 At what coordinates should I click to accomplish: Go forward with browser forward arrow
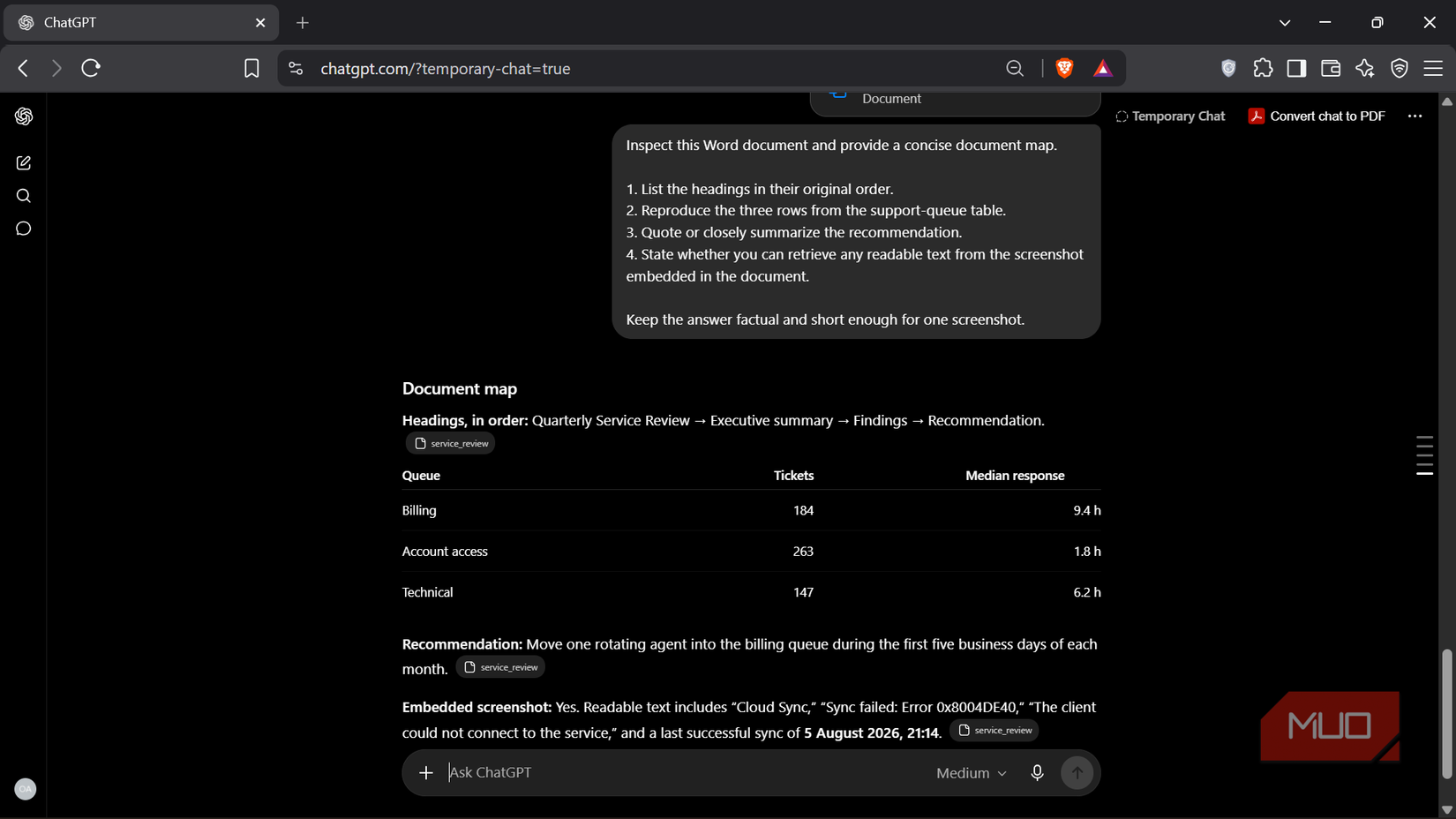[x=56, y=68]
